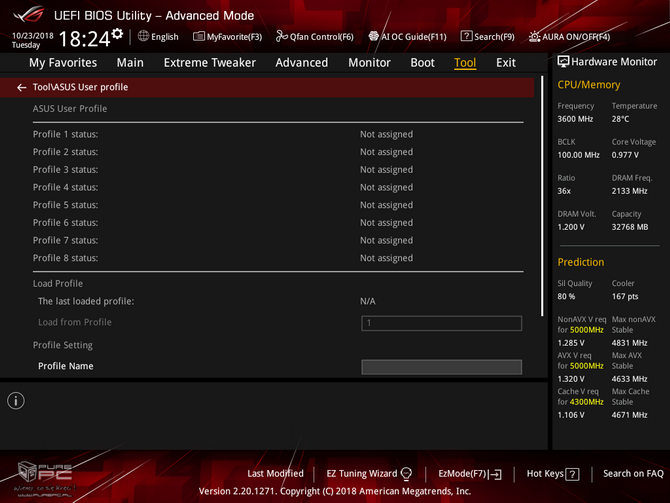670x503 pixels.
Task: Select the Profile Name label
Action: (65, 366)
